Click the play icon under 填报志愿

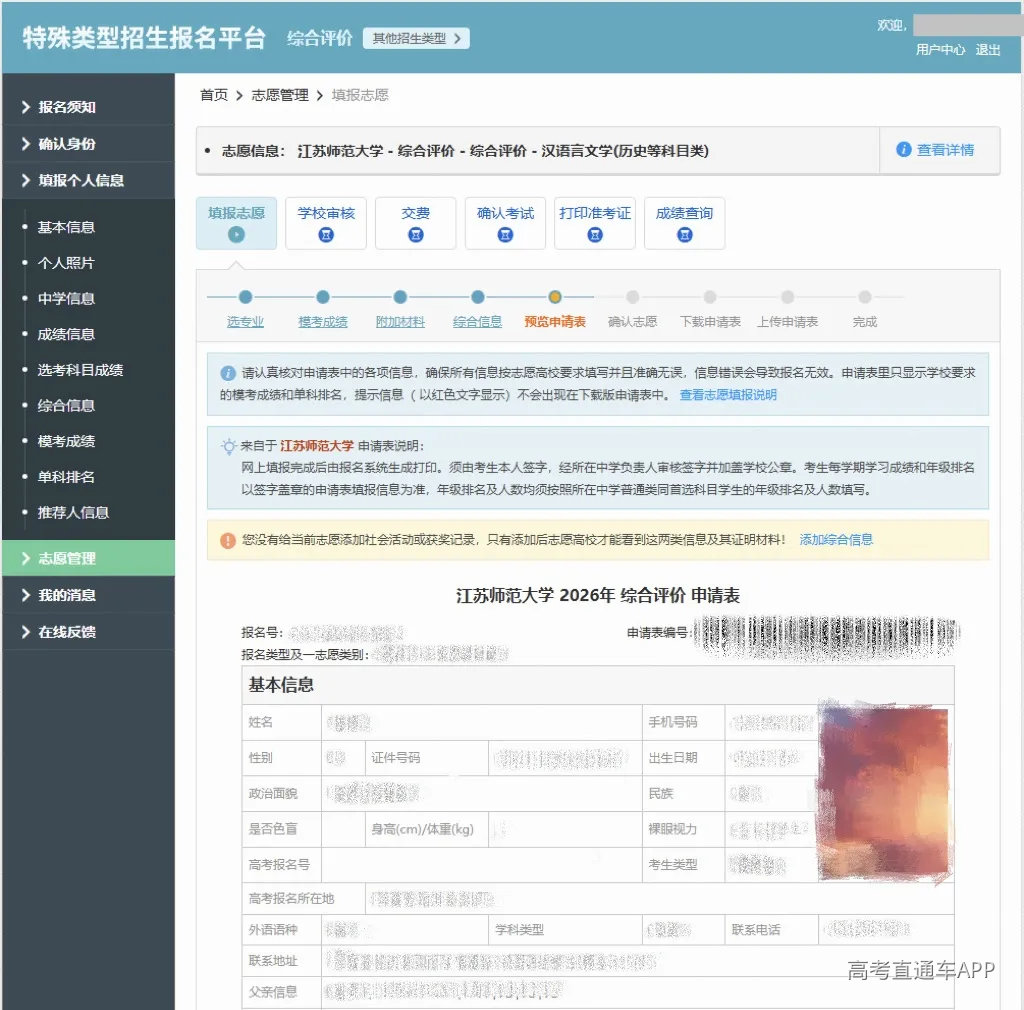pyautogui.click(x=236, y=234)
